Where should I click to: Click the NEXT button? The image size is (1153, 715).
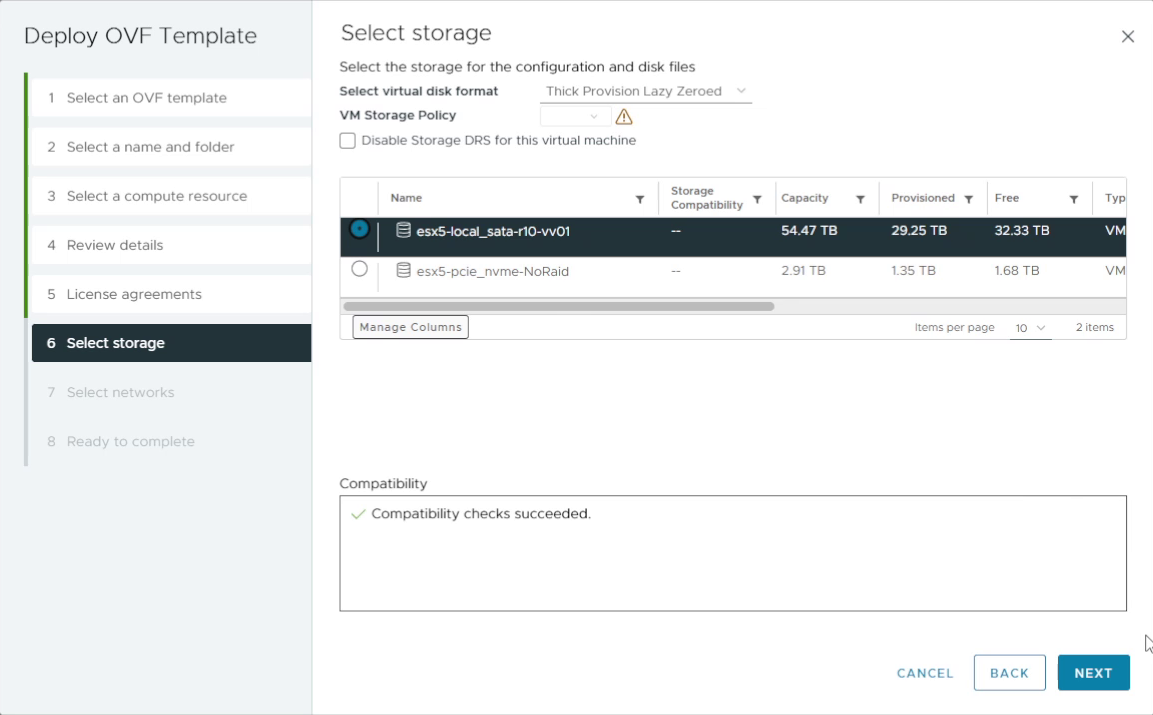coord(1093,672)
